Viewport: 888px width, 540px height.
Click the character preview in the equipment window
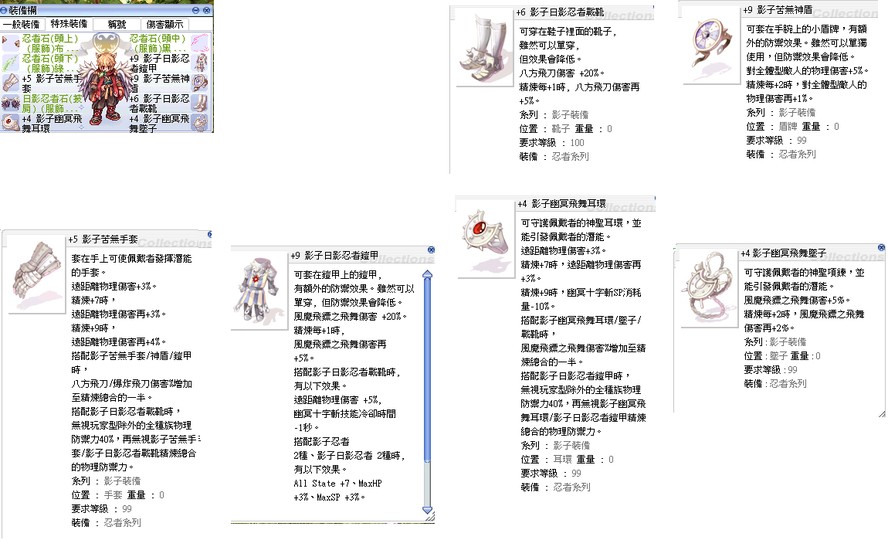[105, 82]
